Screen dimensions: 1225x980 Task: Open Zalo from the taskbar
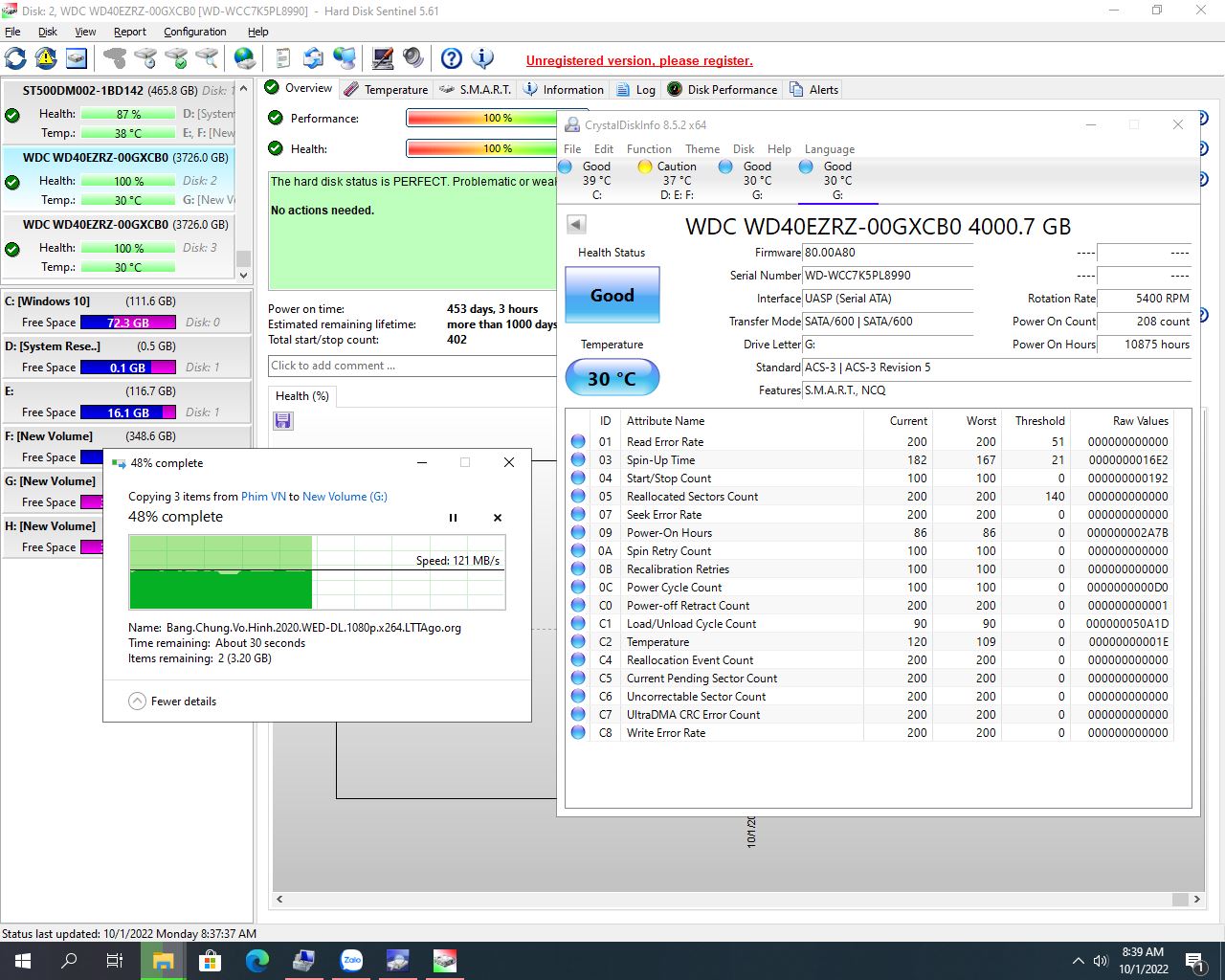pyautogui.click(x=351, y=961)
